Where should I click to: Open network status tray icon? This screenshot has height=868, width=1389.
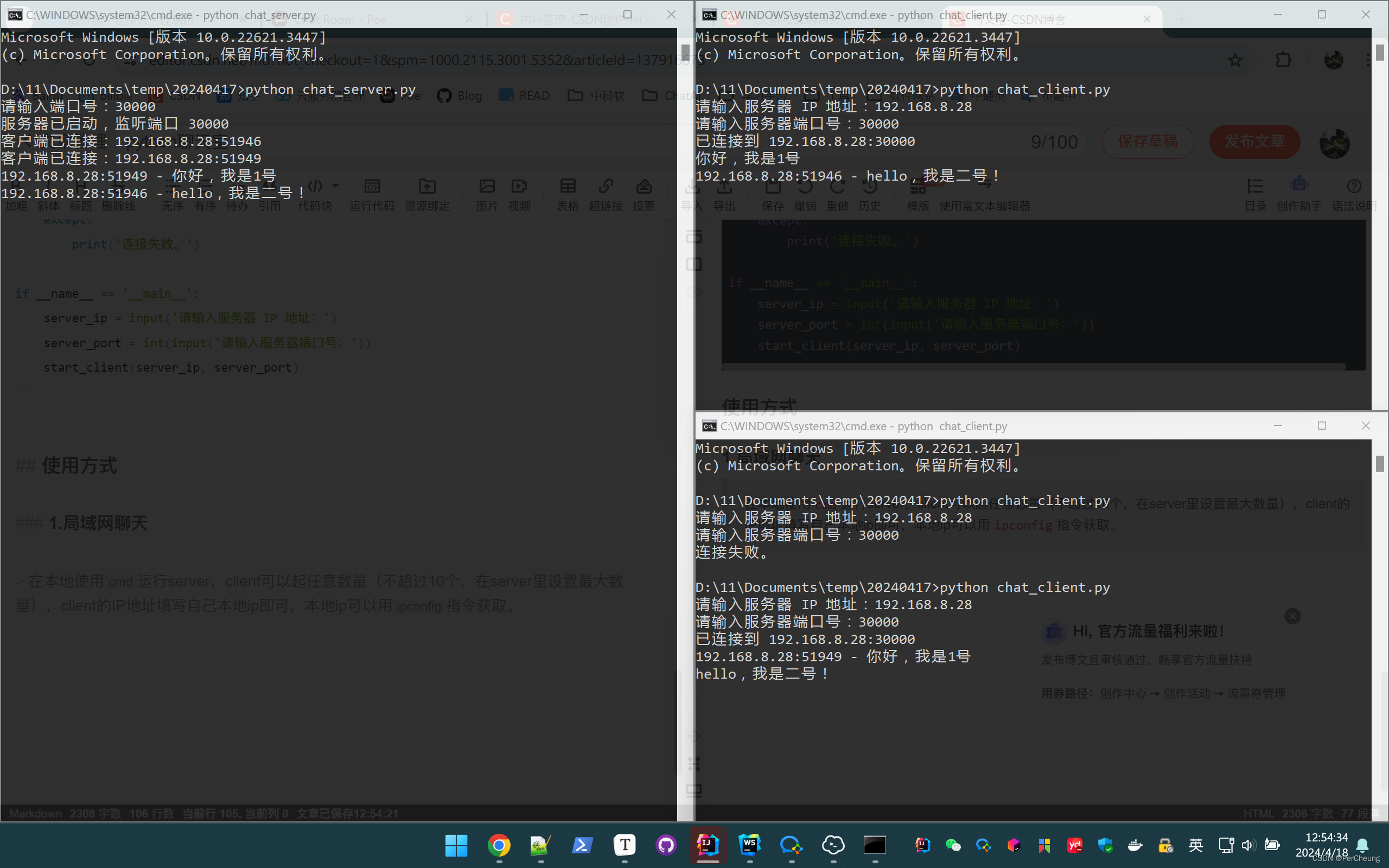[x=1226, y=845]
